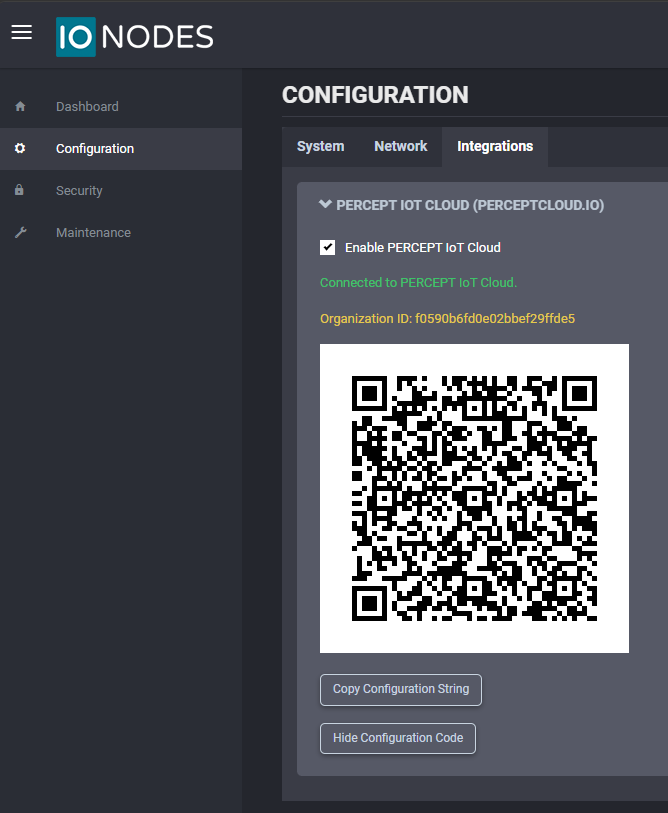This screenshot has width=668, height=813.
Task: Click the Maintenance wrench icon
Action: tap(20, 232)
